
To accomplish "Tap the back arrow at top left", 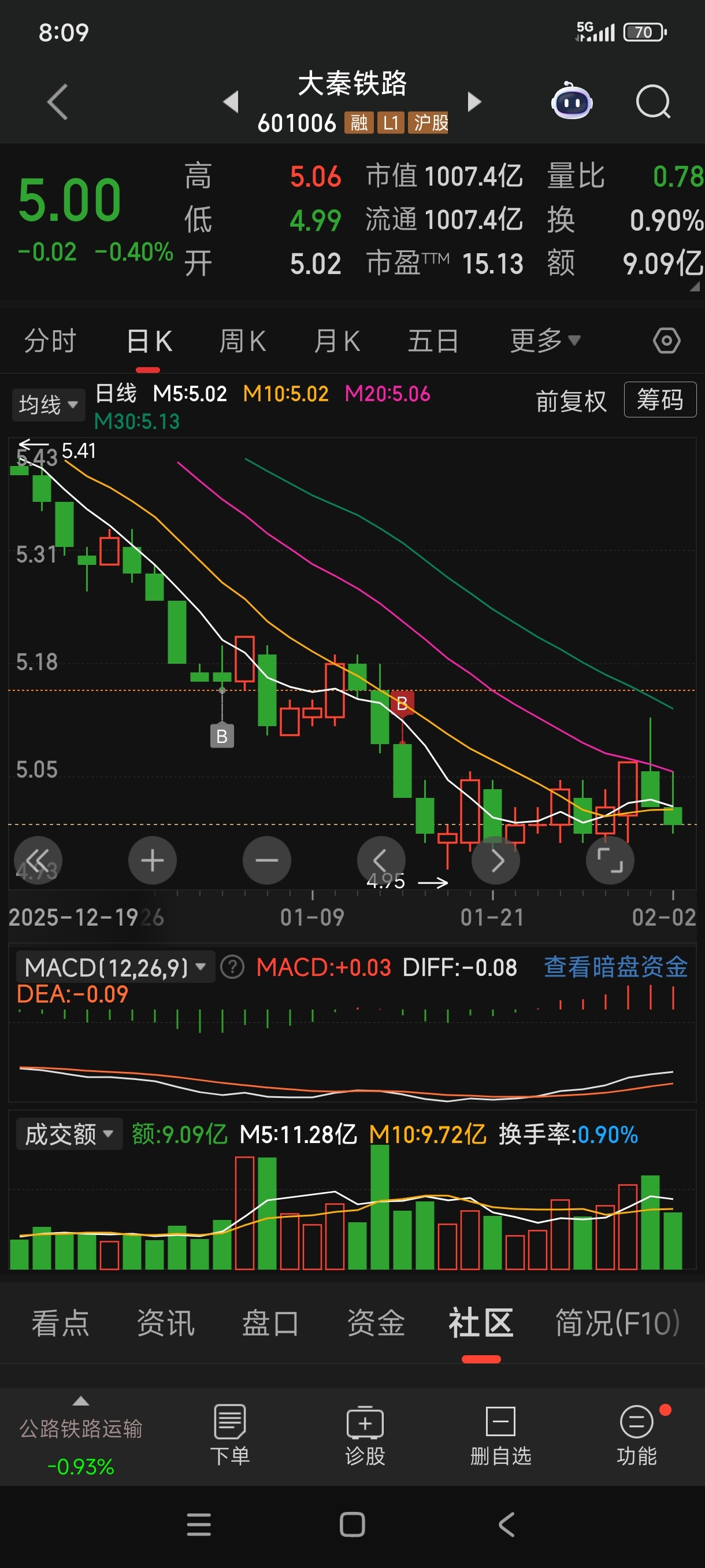I will coord(57,102).
